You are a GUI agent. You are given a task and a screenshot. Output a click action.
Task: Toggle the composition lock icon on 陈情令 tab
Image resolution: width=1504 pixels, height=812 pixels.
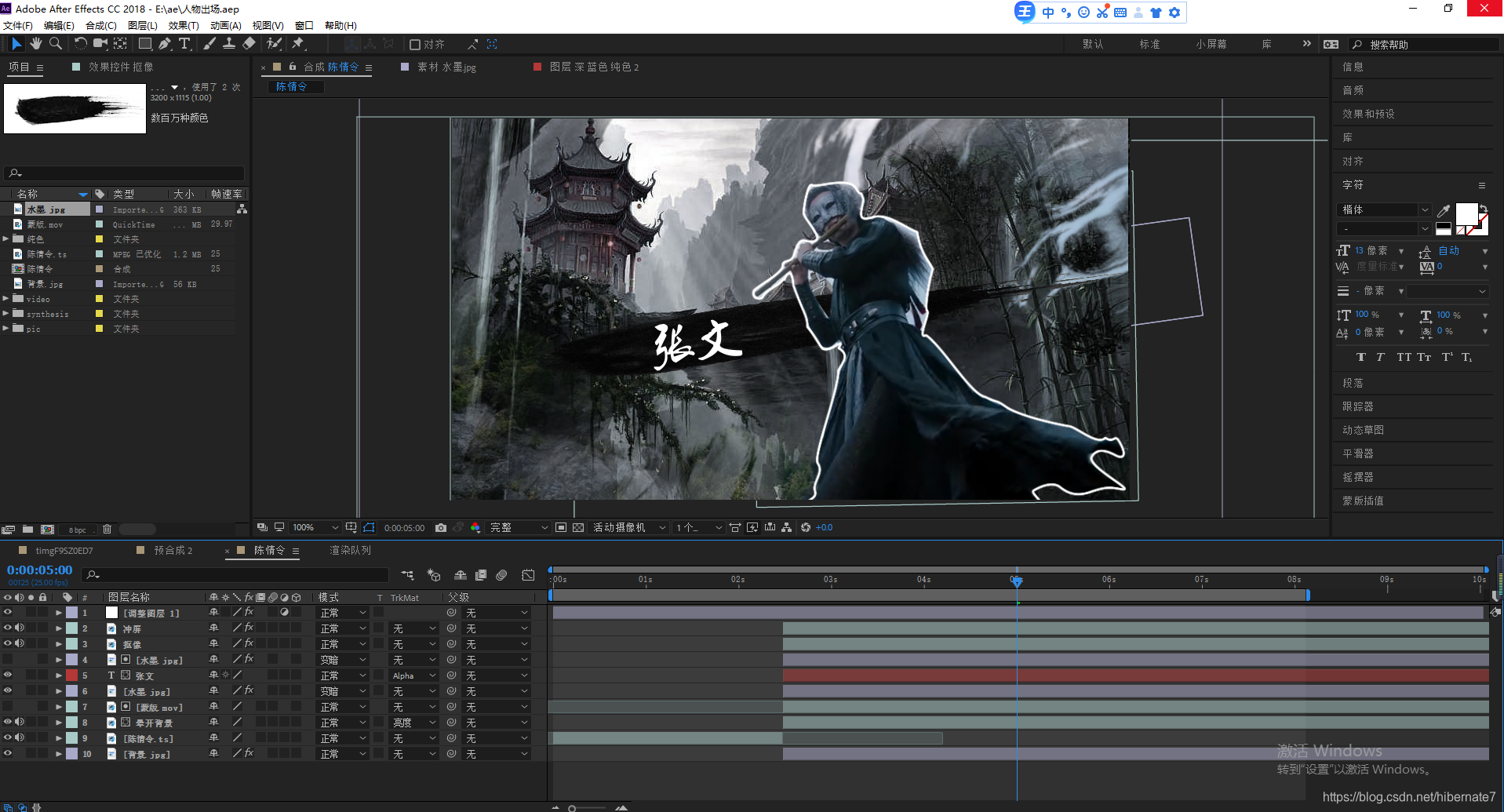(293, 67)
